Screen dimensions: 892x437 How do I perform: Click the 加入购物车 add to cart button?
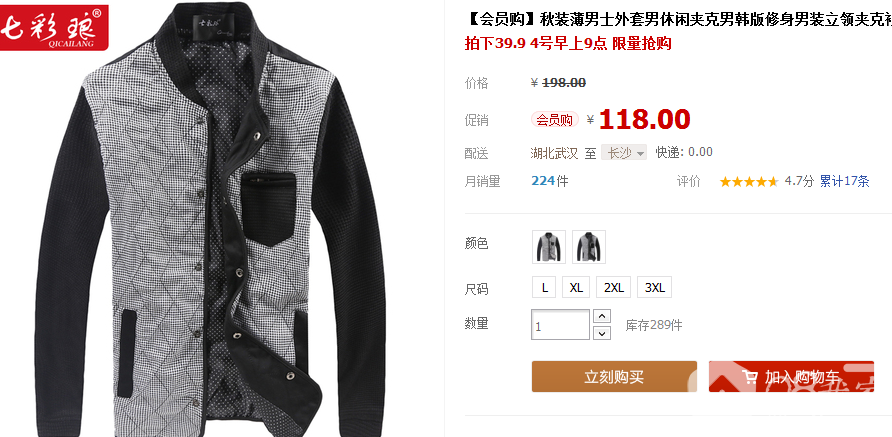click(x=791, y=377)
